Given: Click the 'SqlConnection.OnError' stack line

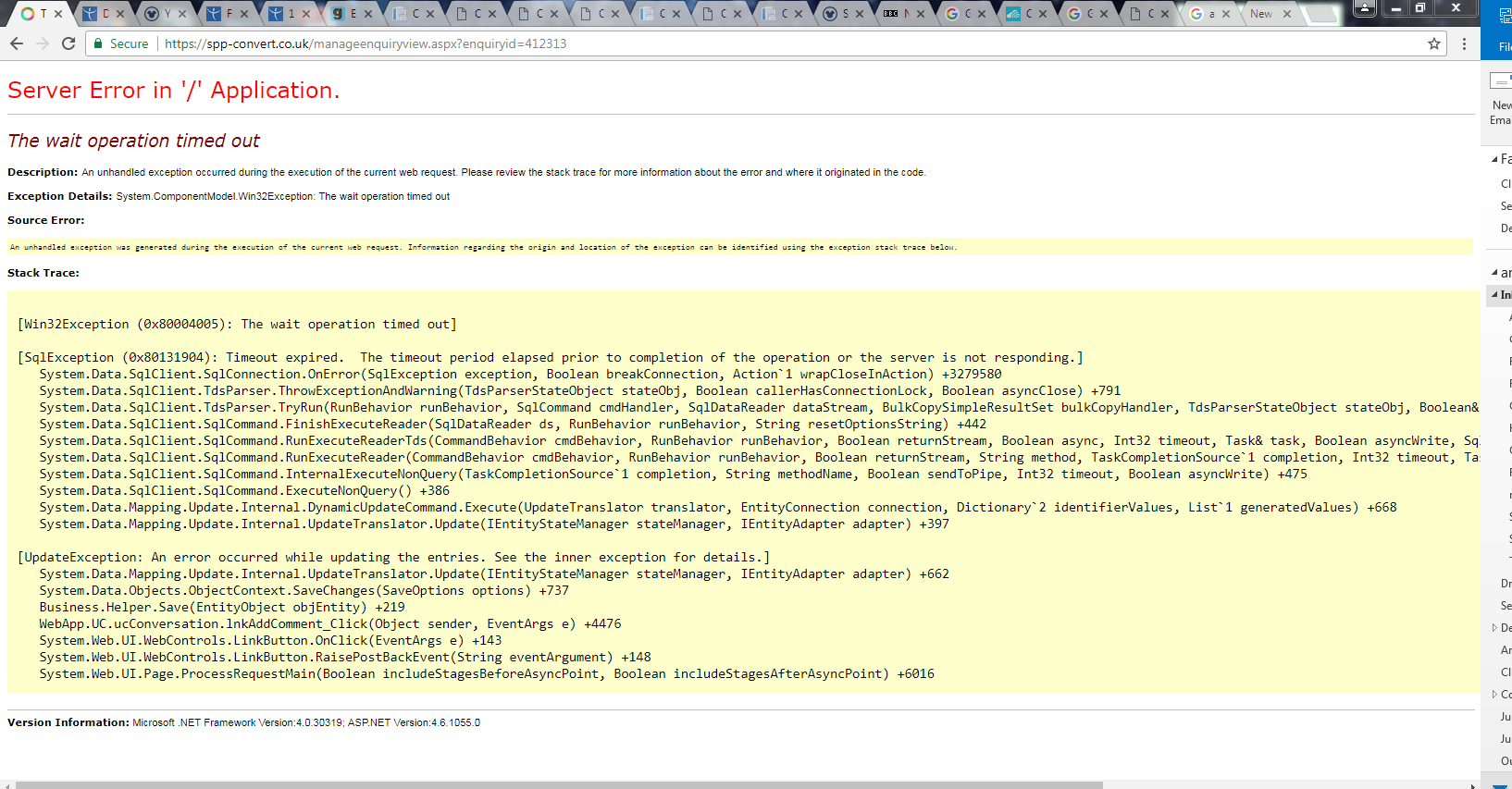Looking at the screenshot, I should tap(520, 375).
